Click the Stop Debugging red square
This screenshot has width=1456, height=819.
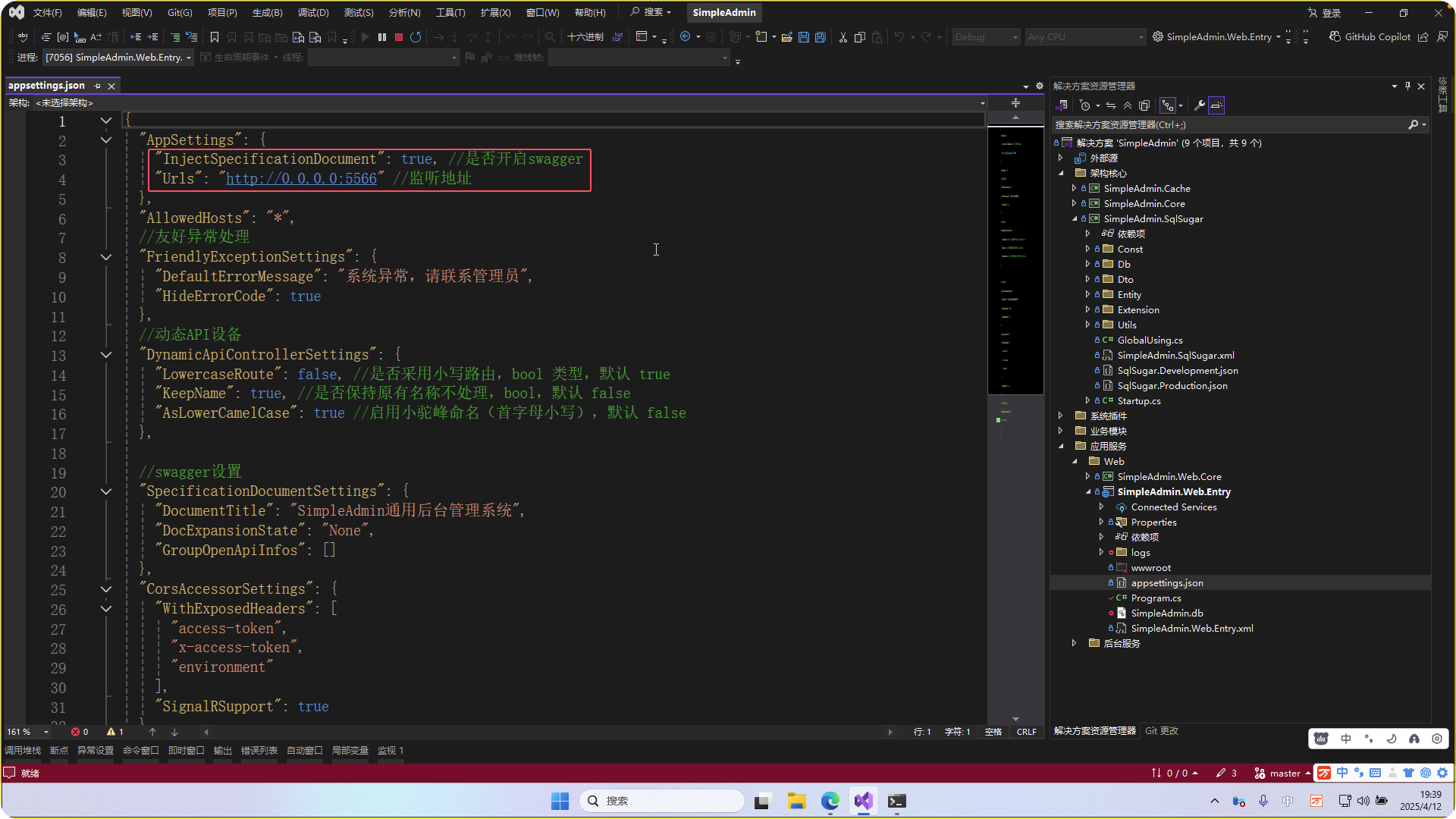tap(399, 36)
